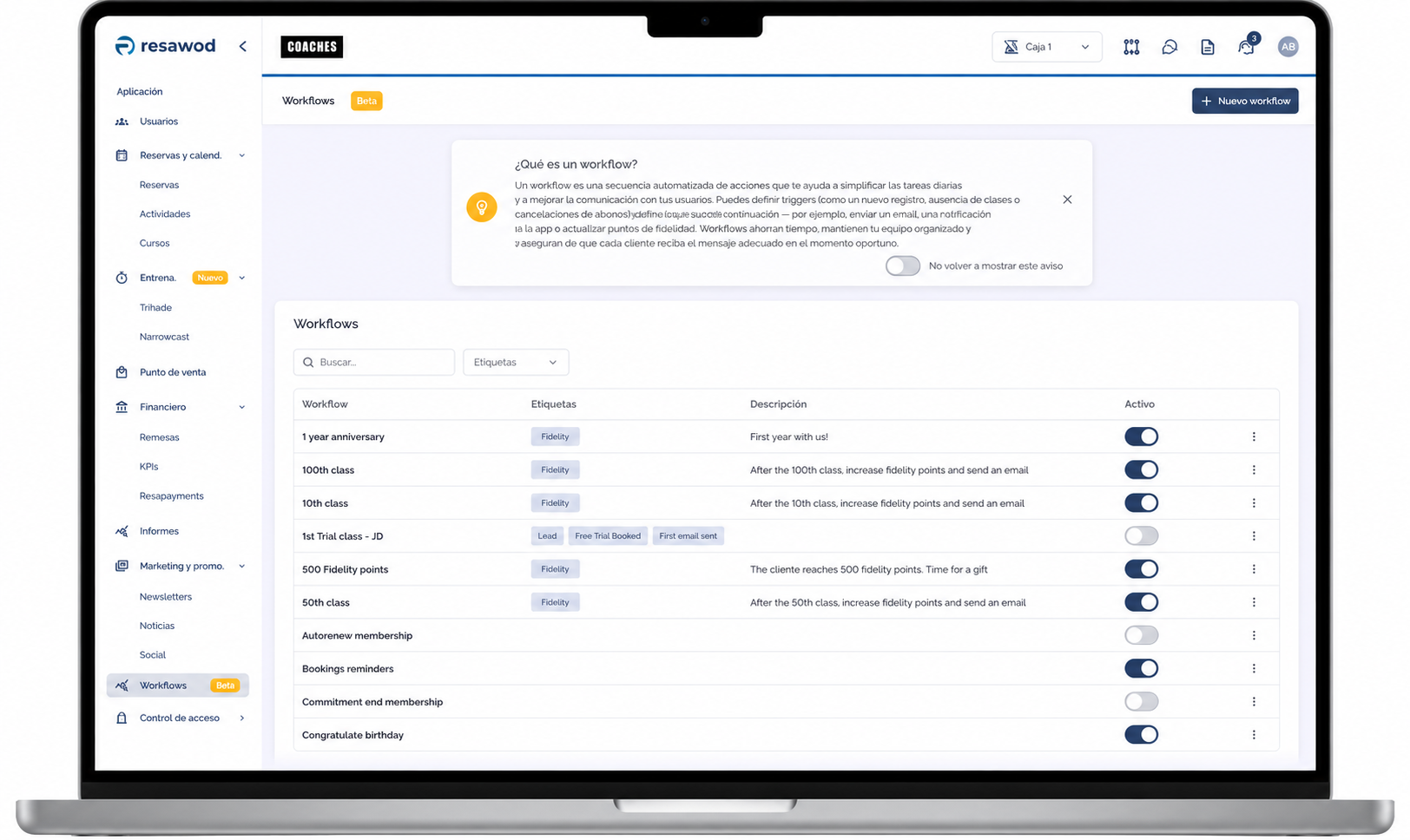
Task: Open three-dot menu for Autorenew membership
Action: coord(1254,635)
